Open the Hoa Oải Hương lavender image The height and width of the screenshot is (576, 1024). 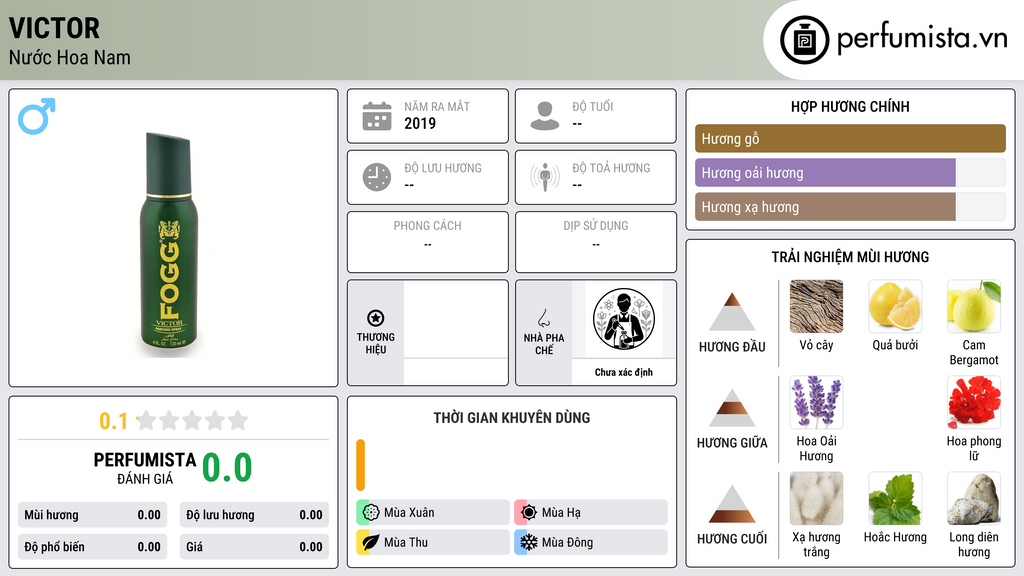816,402
